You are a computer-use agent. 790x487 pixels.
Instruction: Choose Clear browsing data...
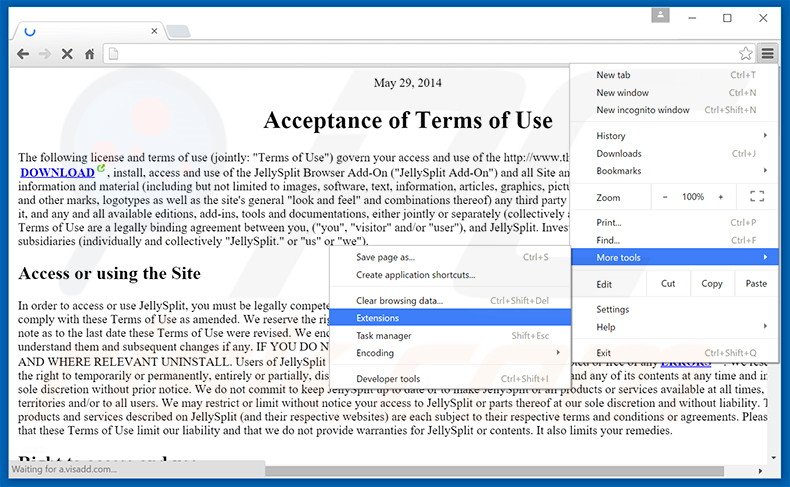pos(450,301)
